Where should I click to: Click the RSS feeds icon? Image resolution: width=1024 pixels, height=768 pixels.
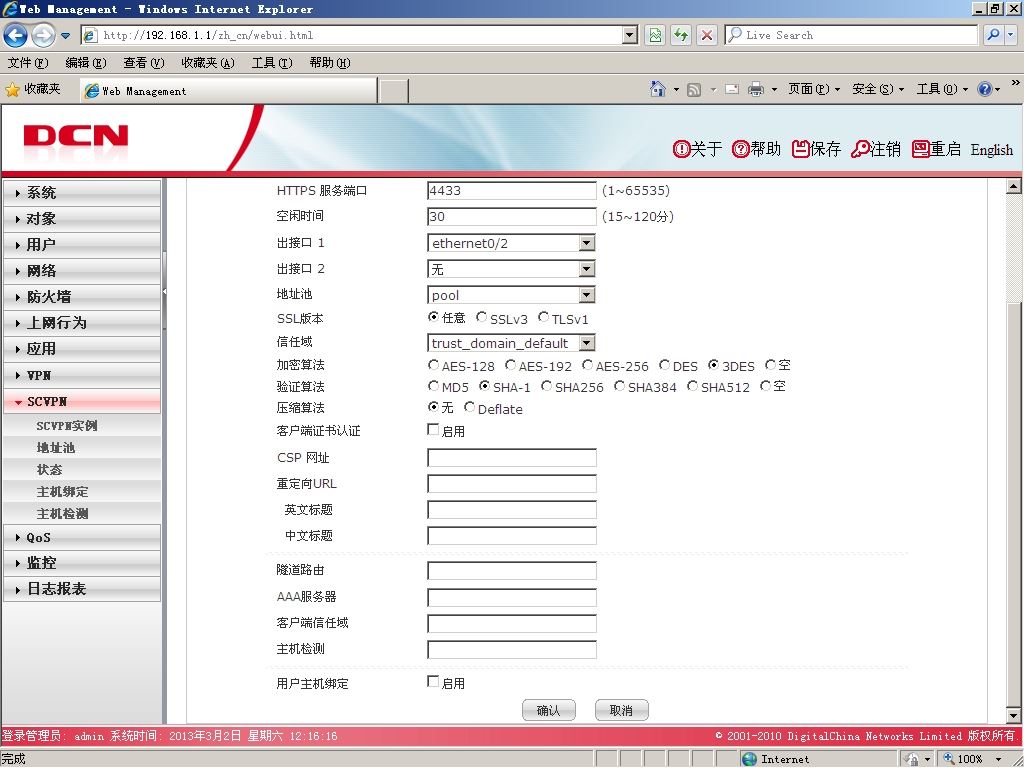(x=694, y=89)
